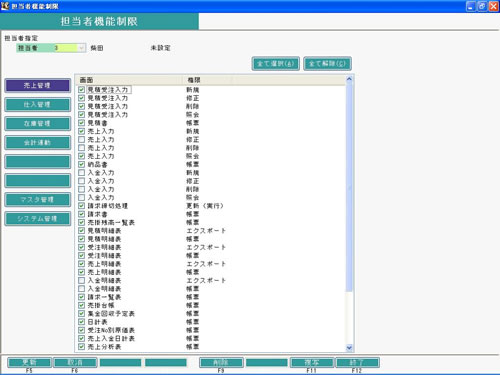Viewport: 500px width, 375px height.
Task: Click the 柴田 staff name text
Action: [x=97, y=48]
